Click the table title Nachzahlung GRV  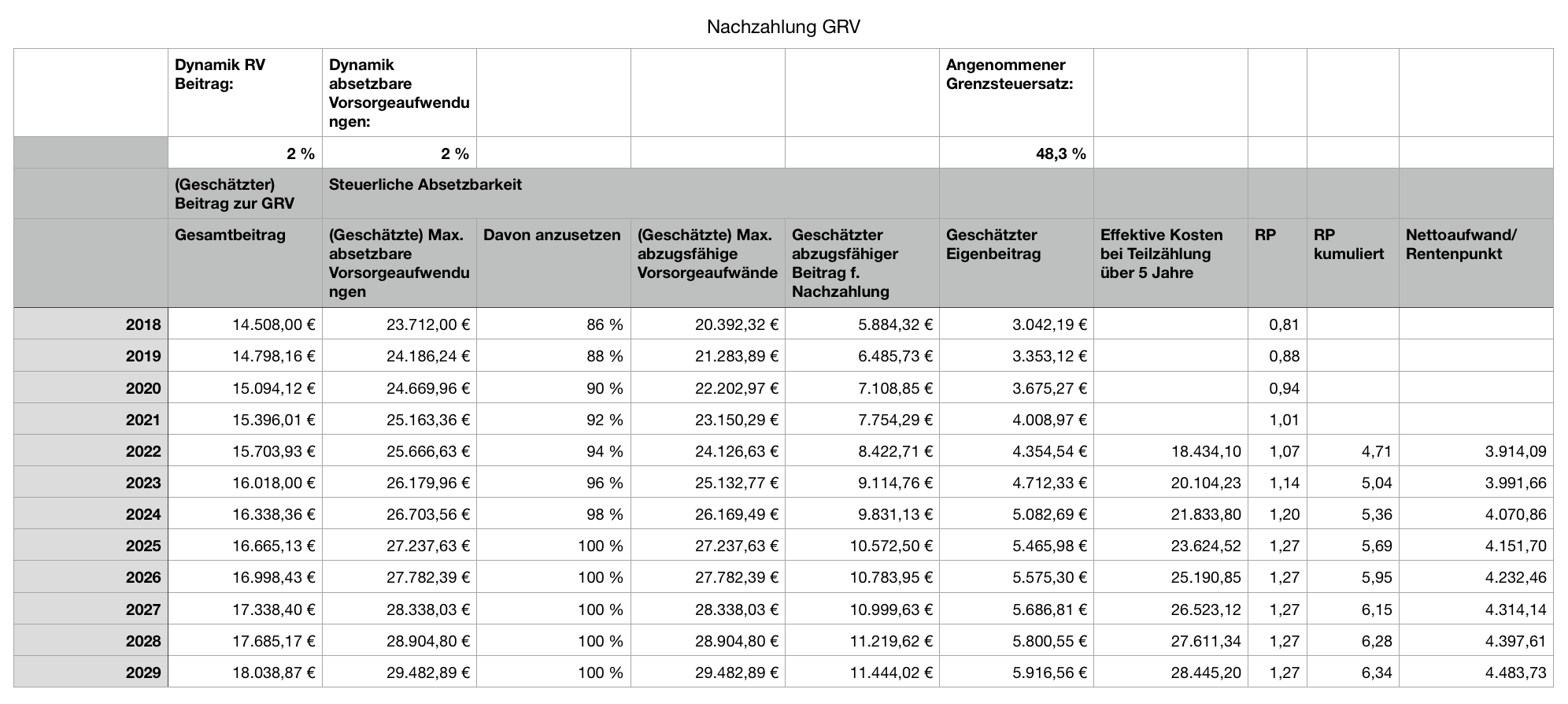point(783,28)
